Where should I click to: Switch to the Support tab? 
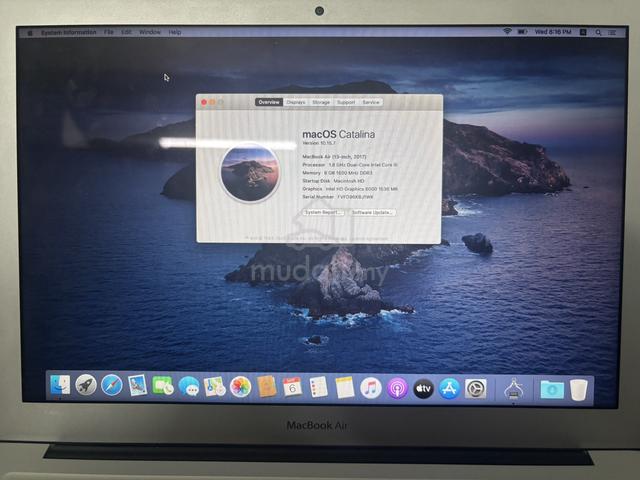coord(346,102)
